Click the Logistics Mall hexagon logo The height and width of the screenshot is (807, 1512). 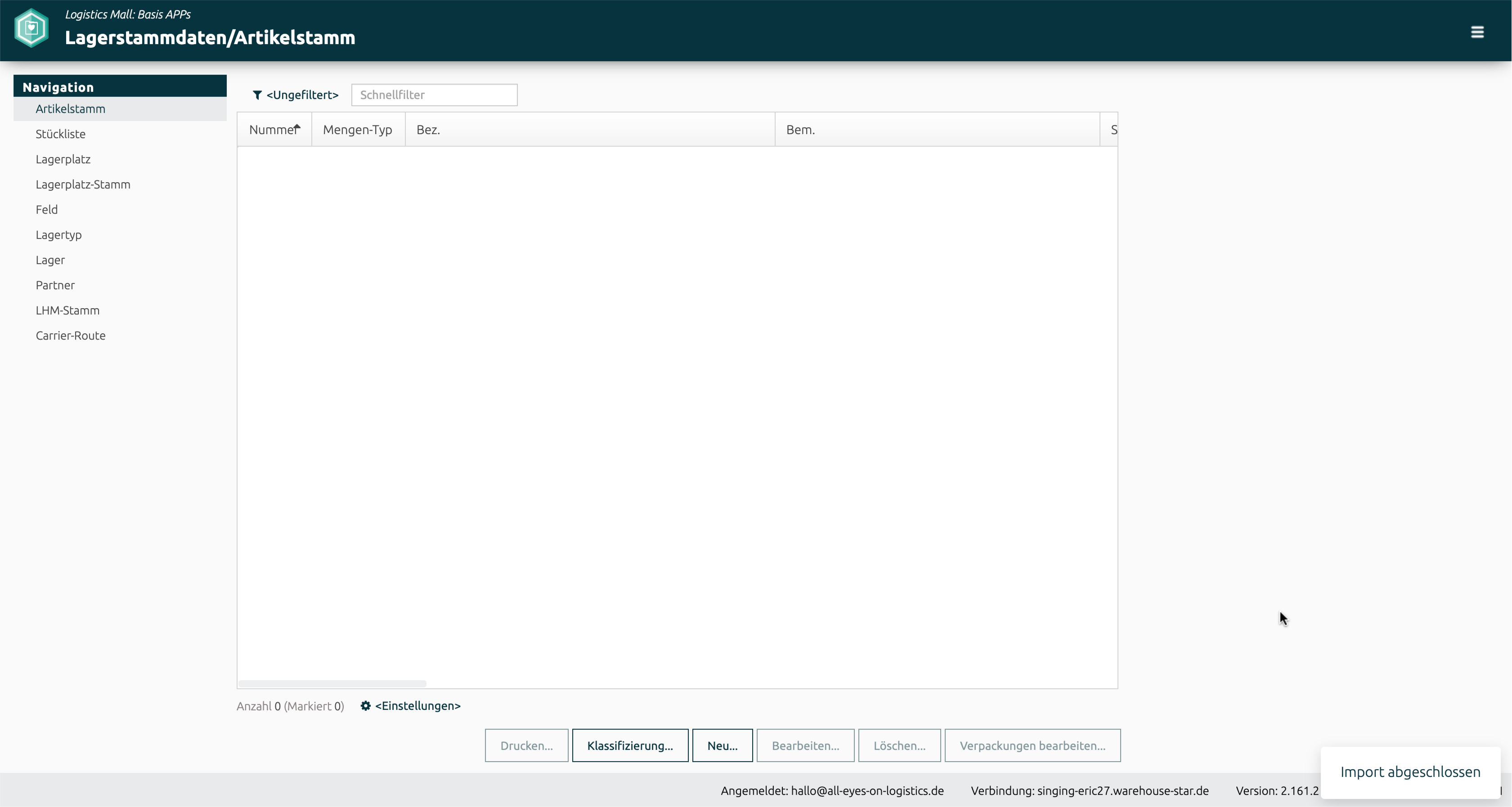(x=31, y=27)
